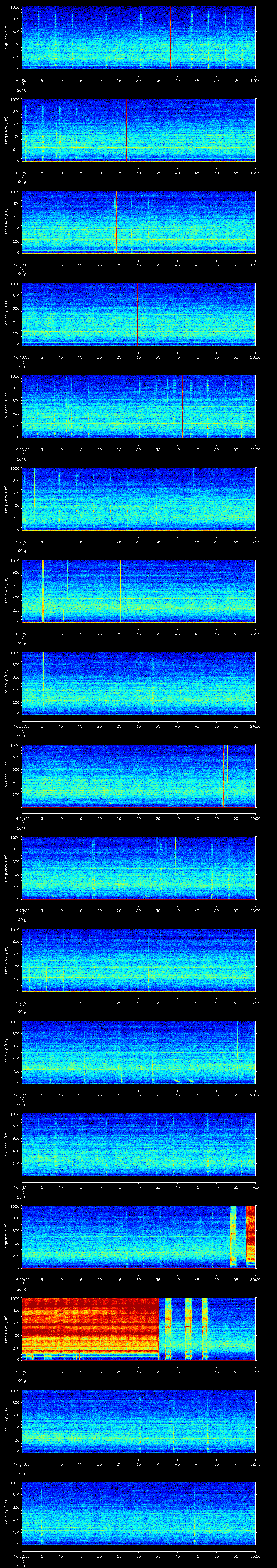Click the "16:29:00" start time label
Screen dimensions: 277x1568
21,1279
